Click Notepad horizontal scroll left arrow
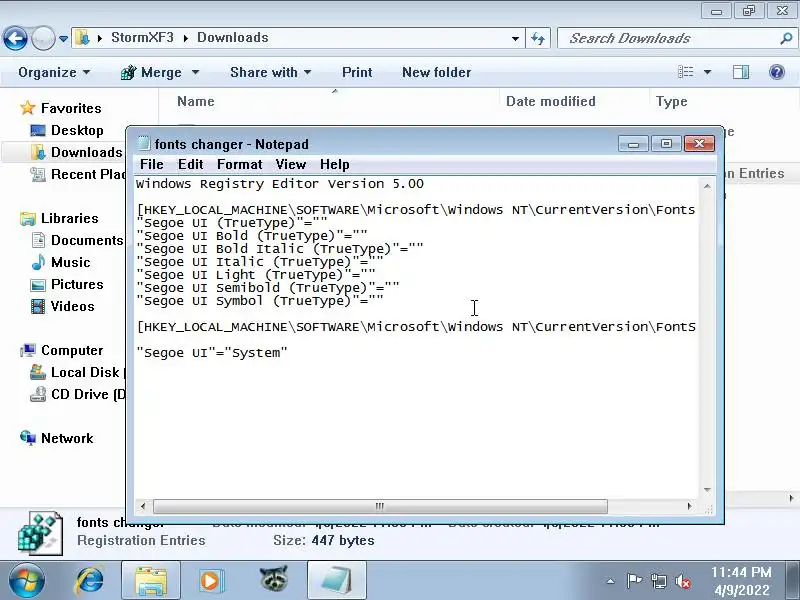The height and width of the screenshot is (600, 800). pos(143,506)
